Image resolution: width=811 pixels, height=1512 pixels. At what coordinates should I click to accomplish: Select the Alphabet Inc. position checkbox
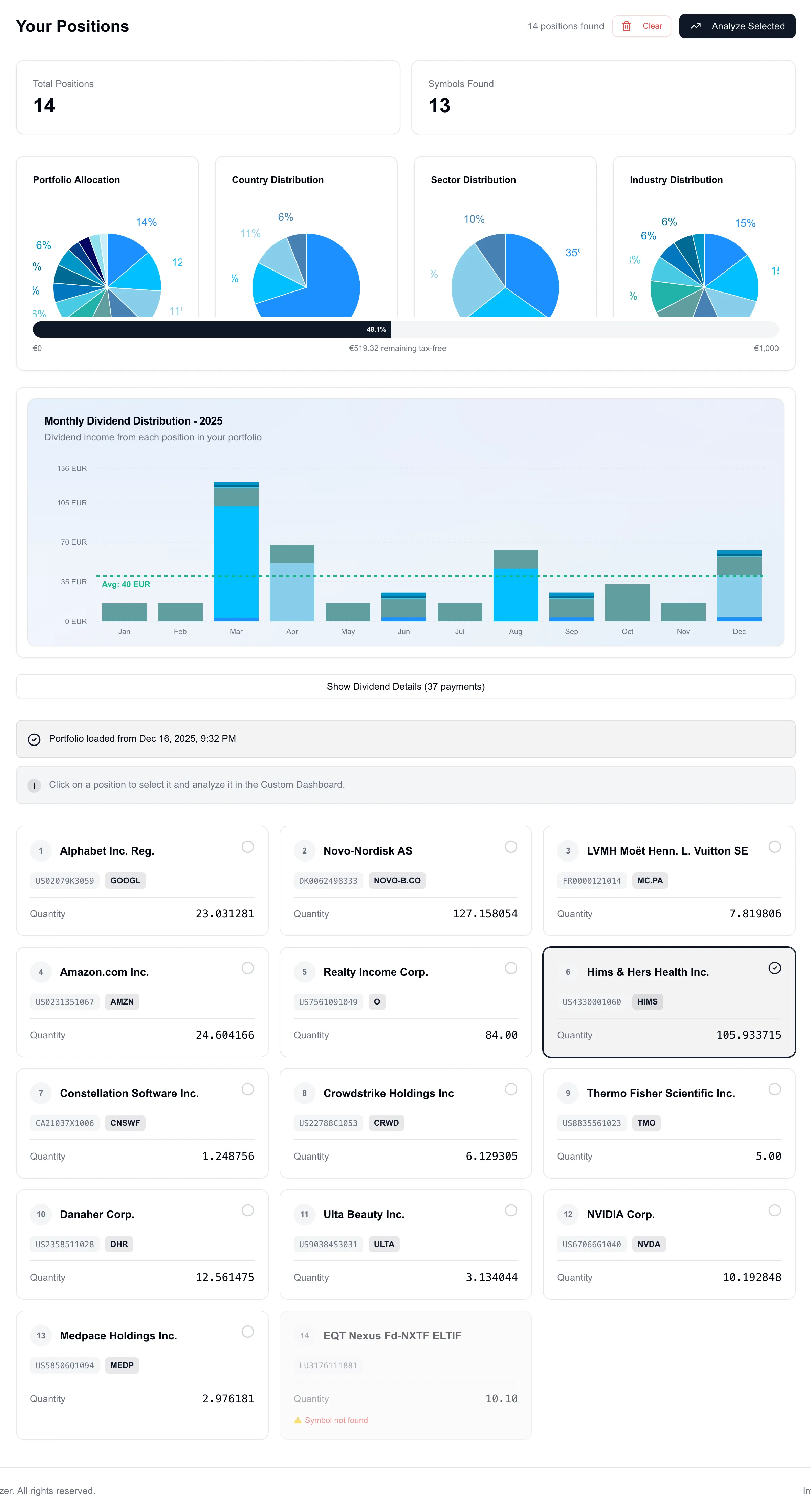[248, 847]
